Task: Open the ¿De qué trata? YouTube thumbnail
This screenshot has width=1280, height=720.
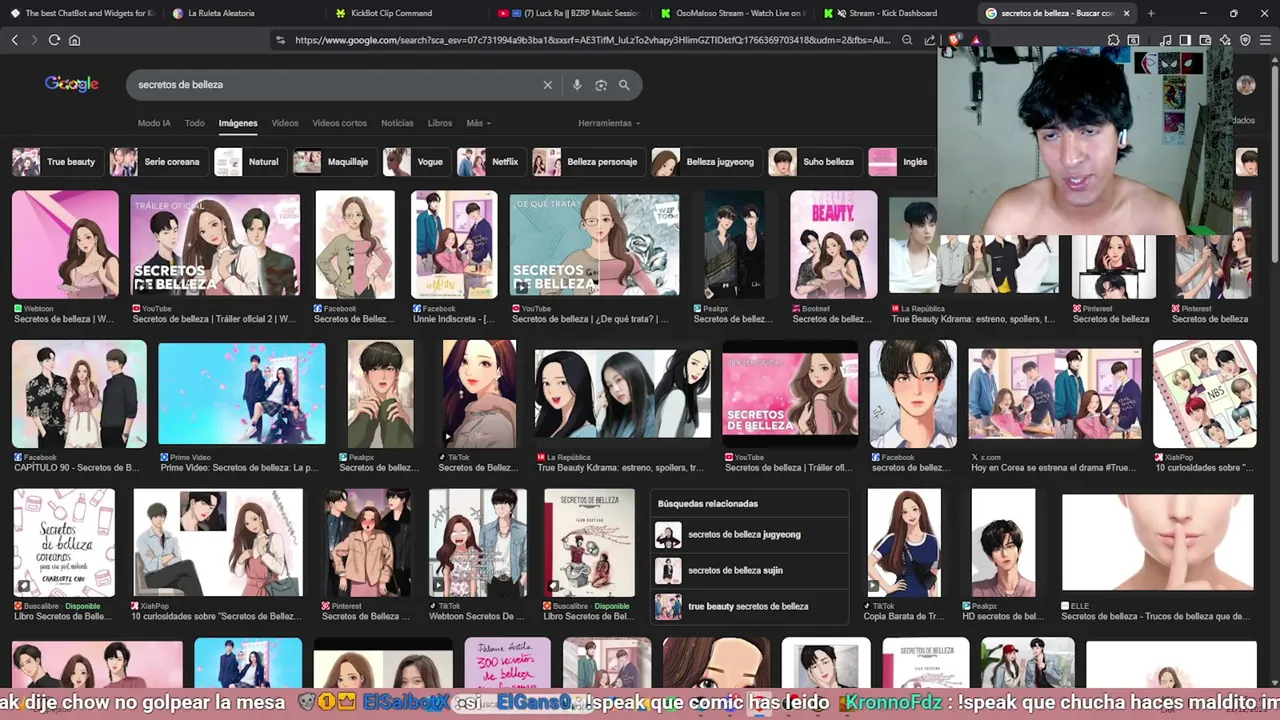Action: [x=594, y=245]
